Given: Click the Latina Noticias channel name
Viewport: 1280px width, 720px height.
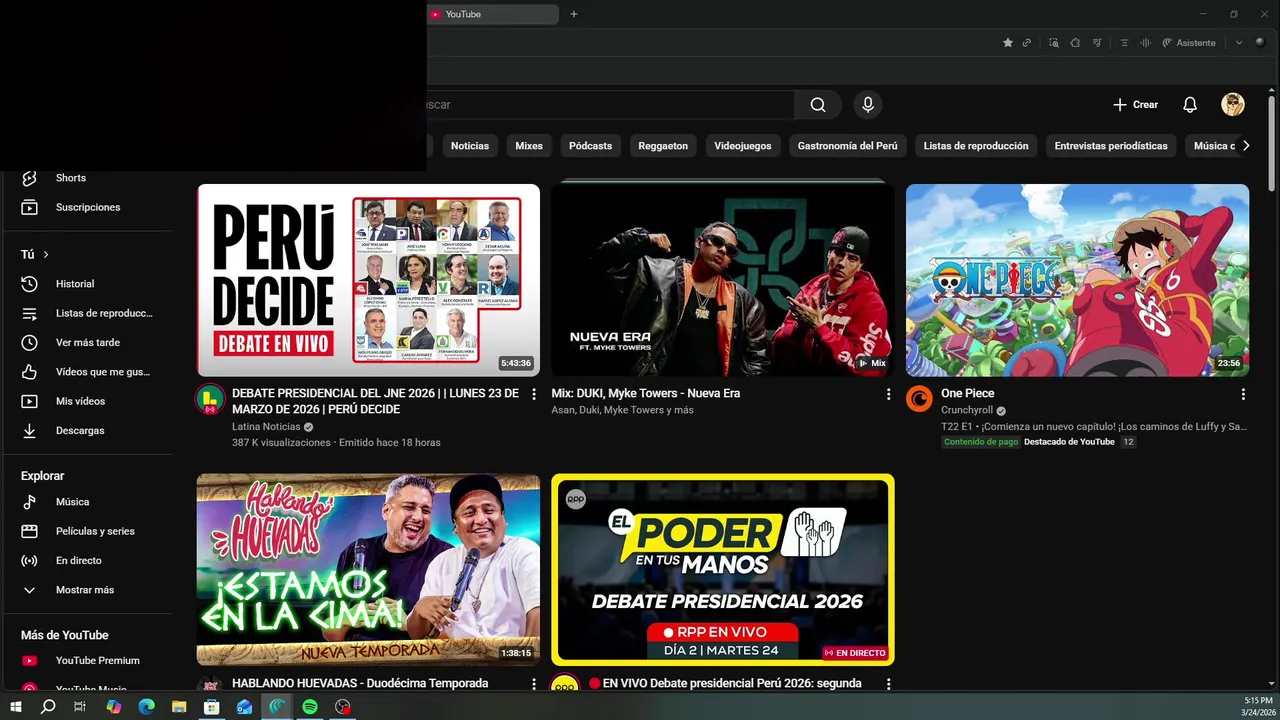Looking at the screenshot, I should [266, 427].
